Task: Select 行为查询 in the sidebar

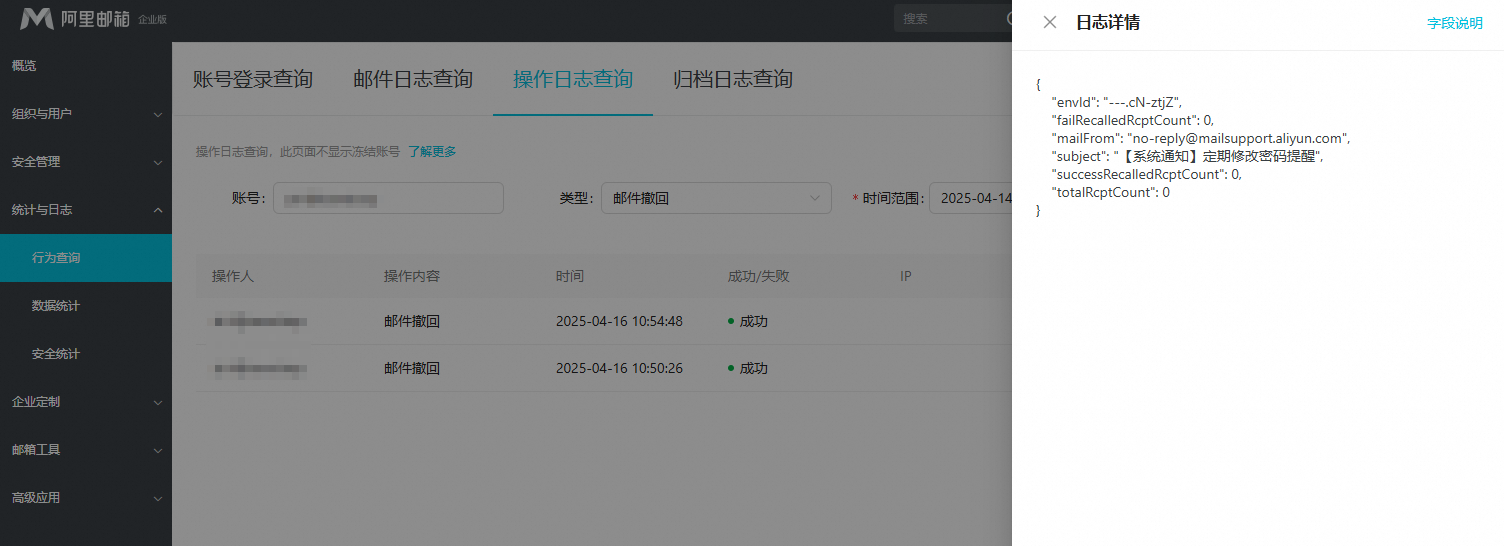Action: pos(56,258)
